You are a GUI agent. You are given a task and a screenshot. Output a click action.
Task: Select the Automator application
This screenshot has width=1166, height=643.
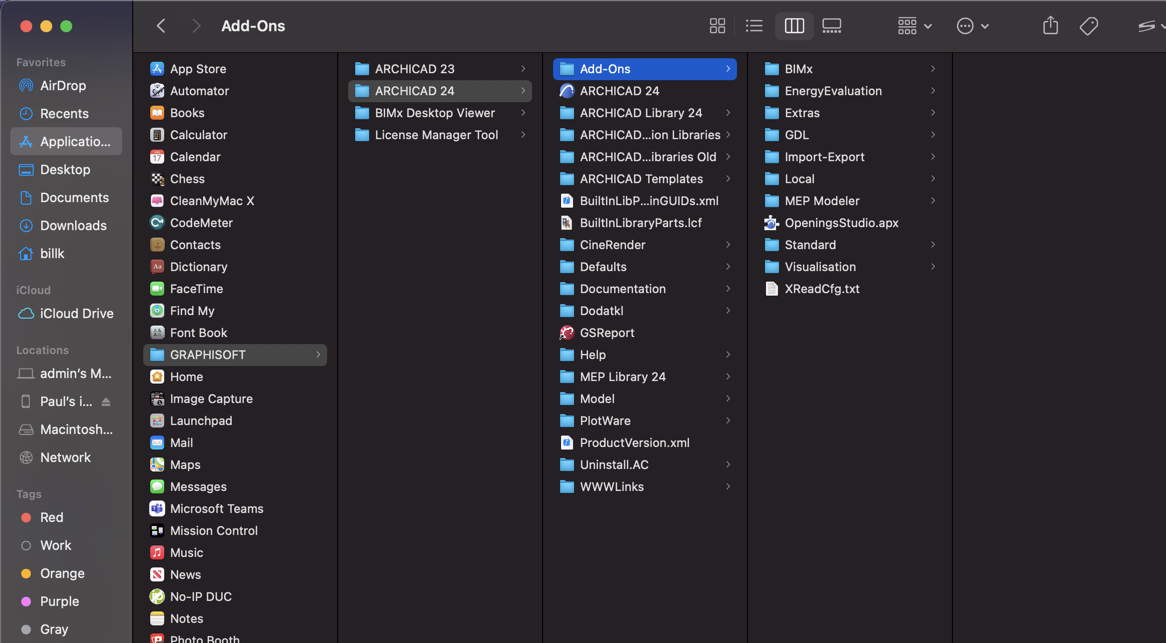[235, 91]
